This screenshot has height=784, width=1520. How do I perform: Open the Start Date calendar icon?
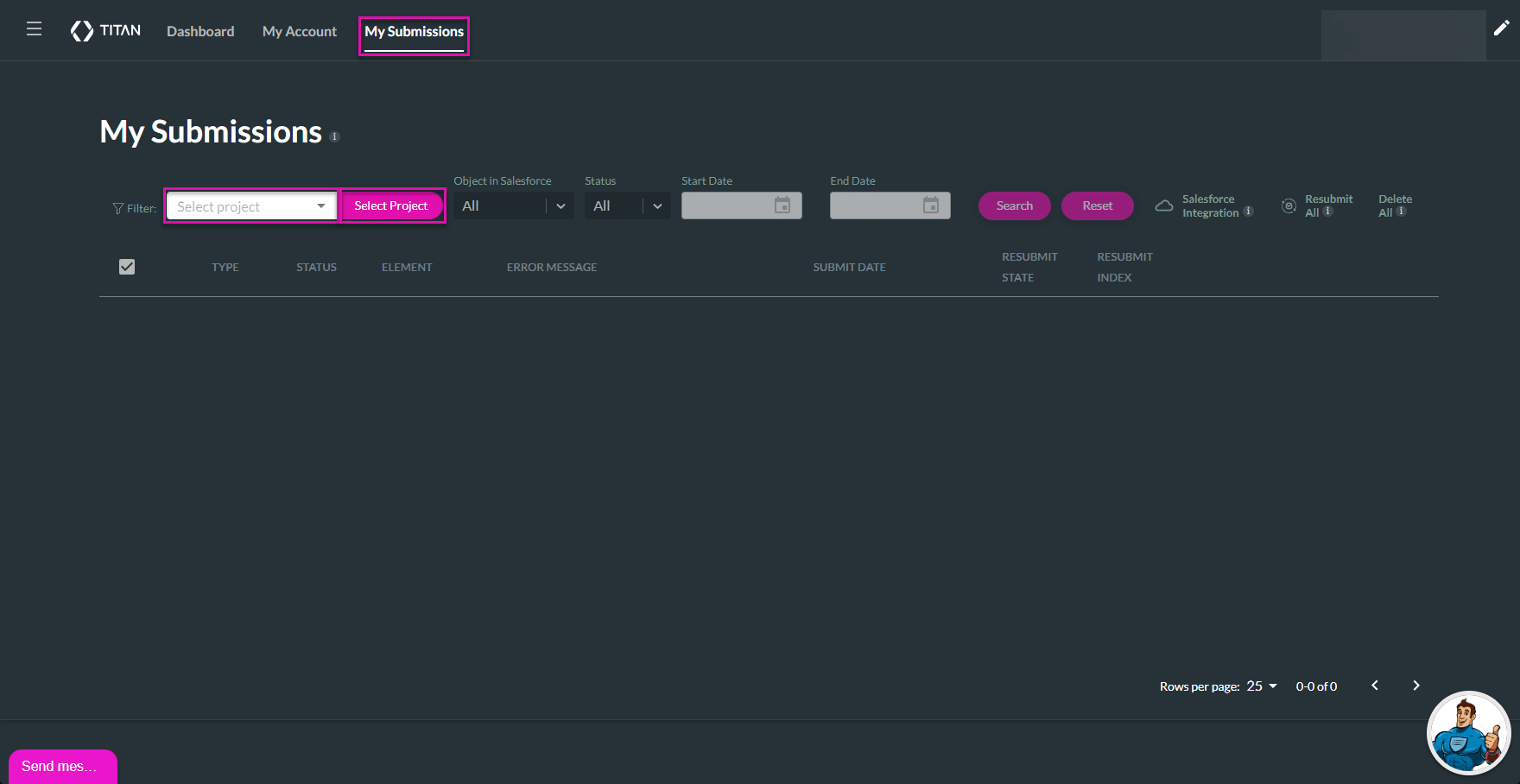(782, 205)
